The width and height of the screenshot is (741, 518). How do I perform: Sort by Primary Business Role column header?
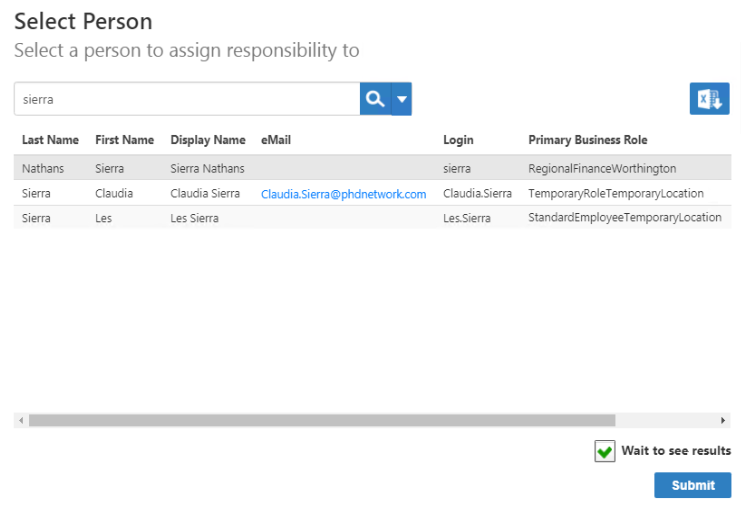pyautogui.click(x=587, y=140)
